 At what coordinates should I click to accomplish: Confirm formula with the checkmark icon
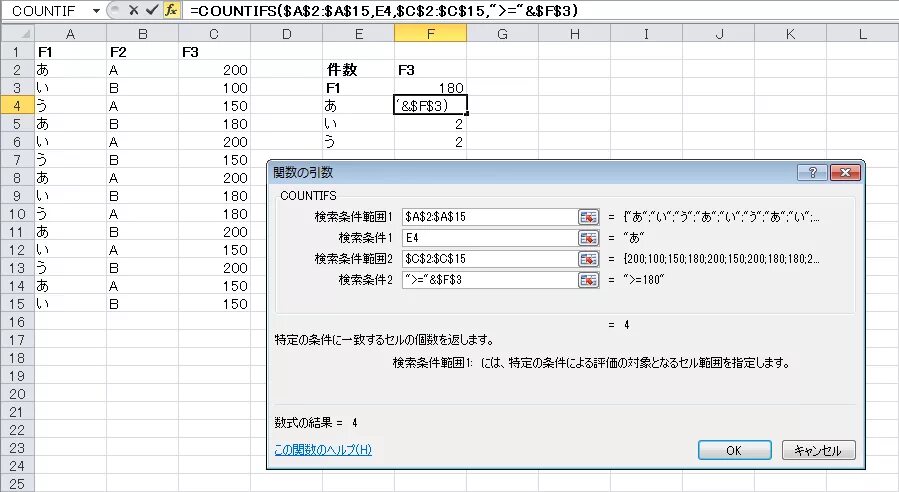coord(152,10)
